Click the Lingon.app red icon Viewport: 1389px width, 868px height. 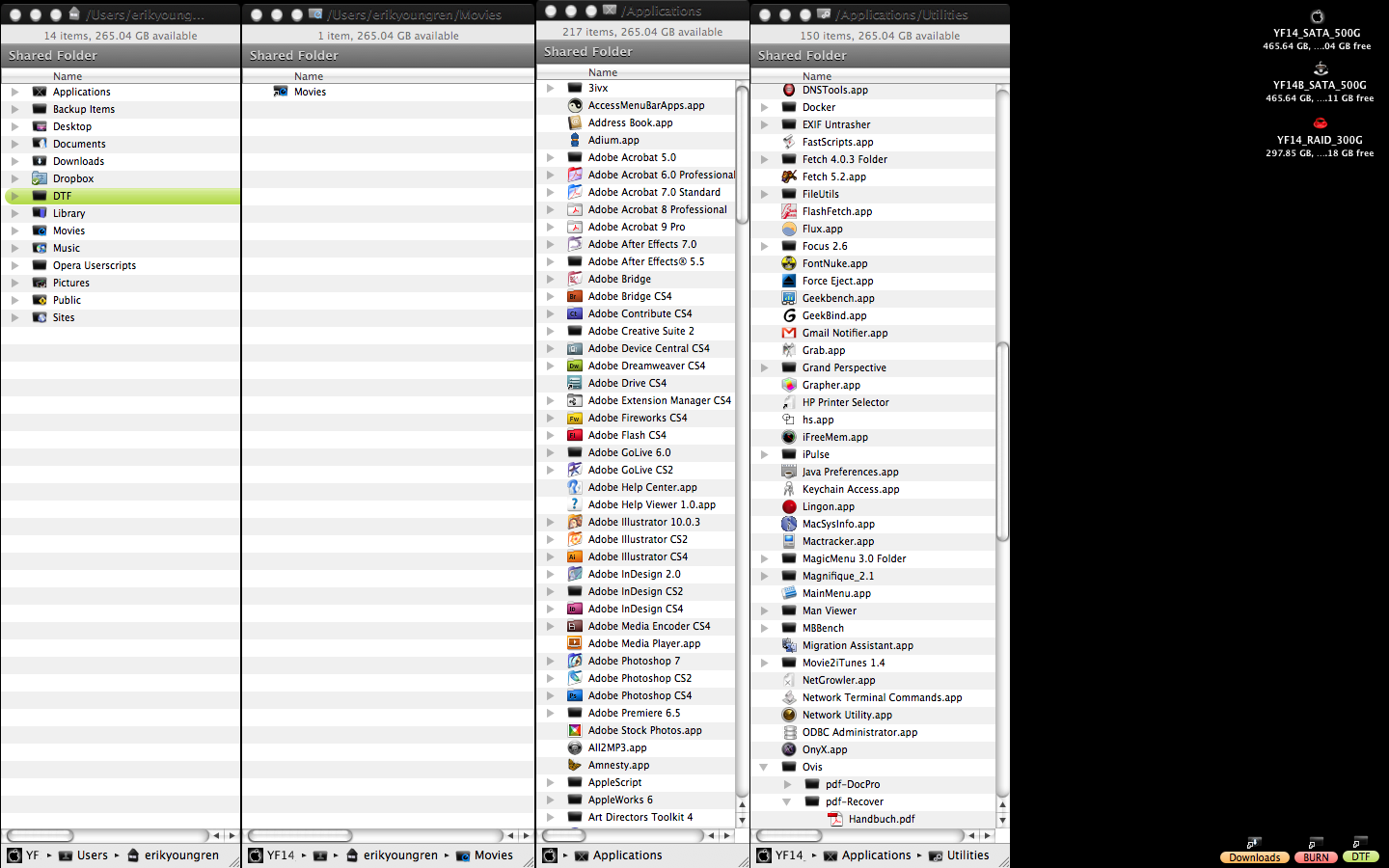click(x=789, y=506)
